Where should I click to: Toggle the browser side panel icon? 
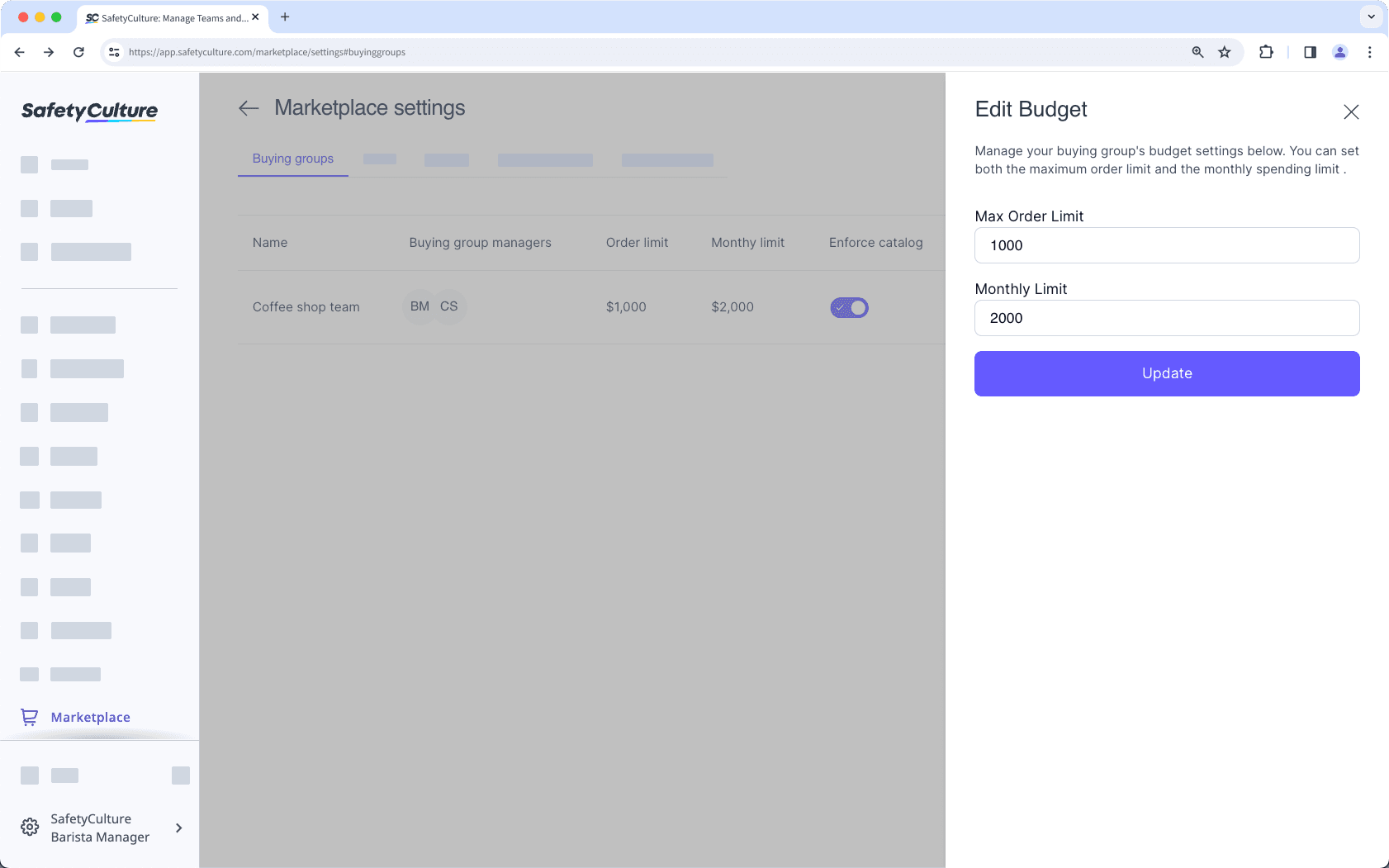pyautogui.click(x=1308, y=51)
